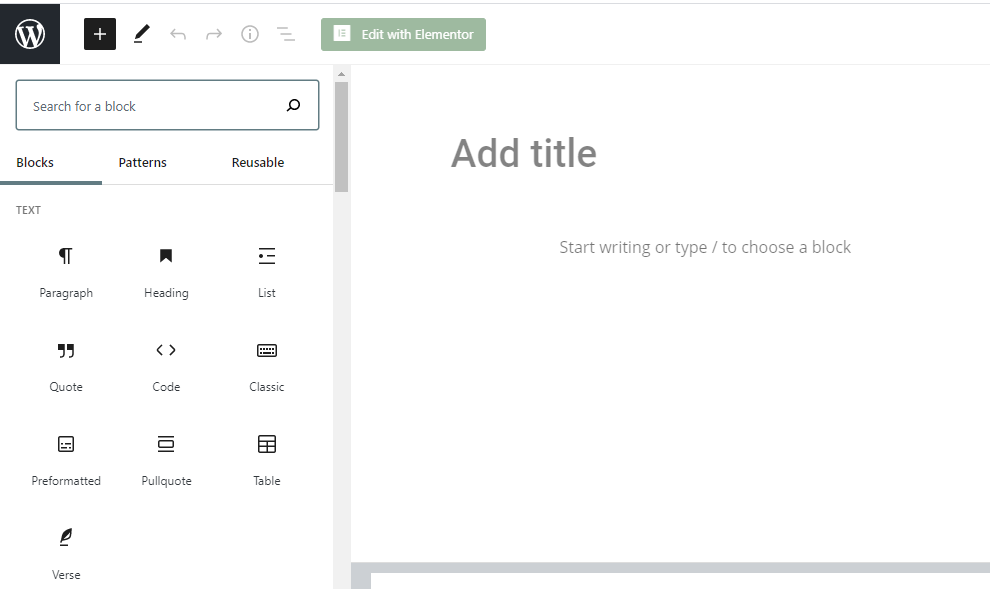990x589 pixels.
Task: Insert a Verse block
Action: click(66, 555)
